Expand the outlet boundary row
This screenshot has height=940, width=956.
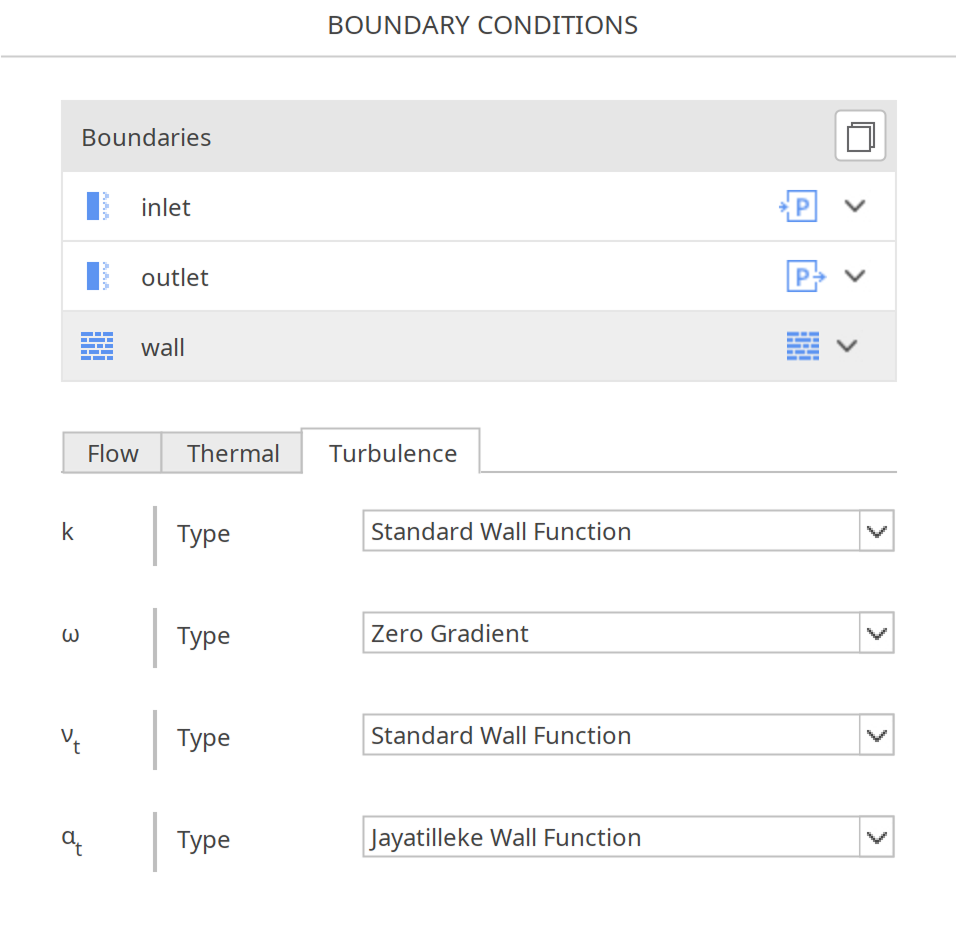pyautogui.click(x=855, y=276)
